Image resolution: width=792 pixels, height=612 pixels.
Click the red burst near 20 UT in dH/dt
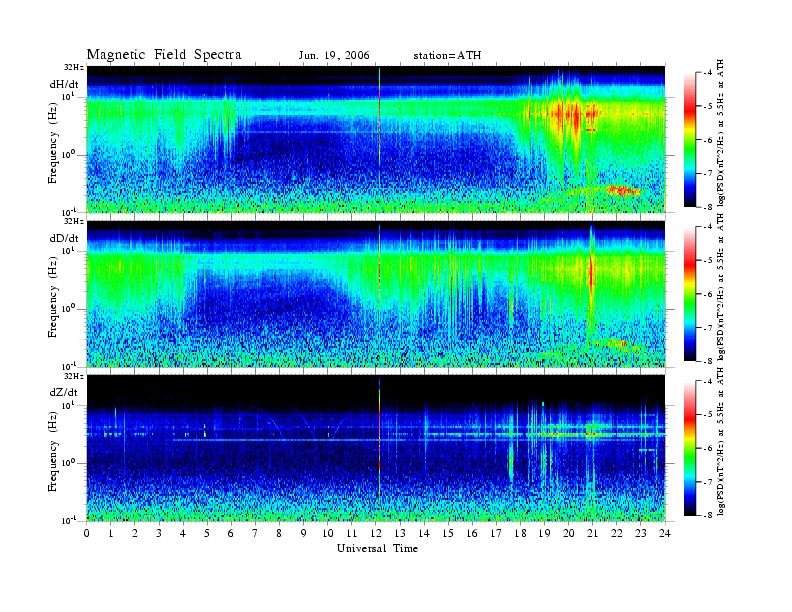point(568,115)
